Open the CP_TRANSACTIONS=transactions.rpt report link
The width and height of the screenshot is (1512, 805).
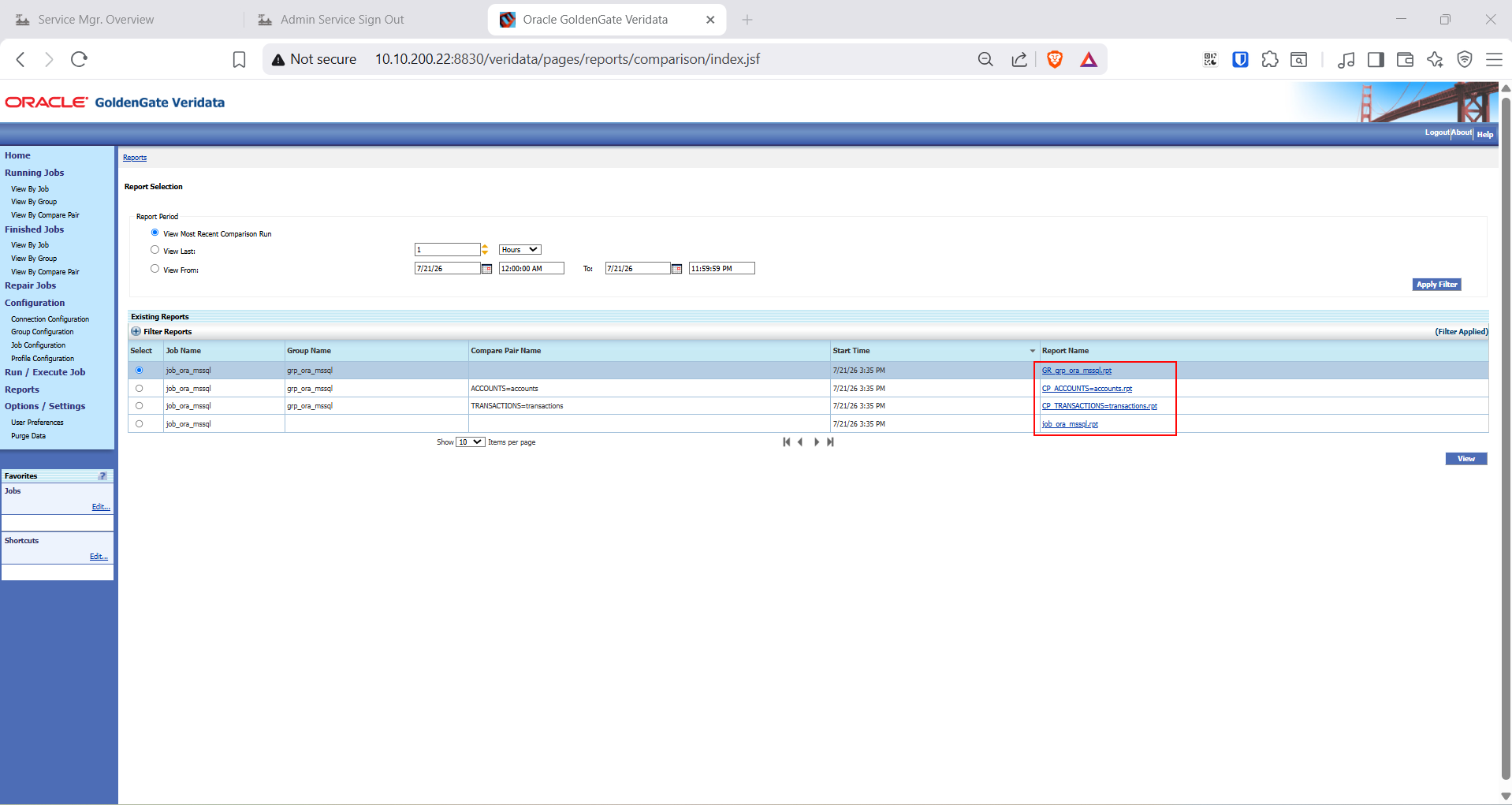tap(1100, 406)
